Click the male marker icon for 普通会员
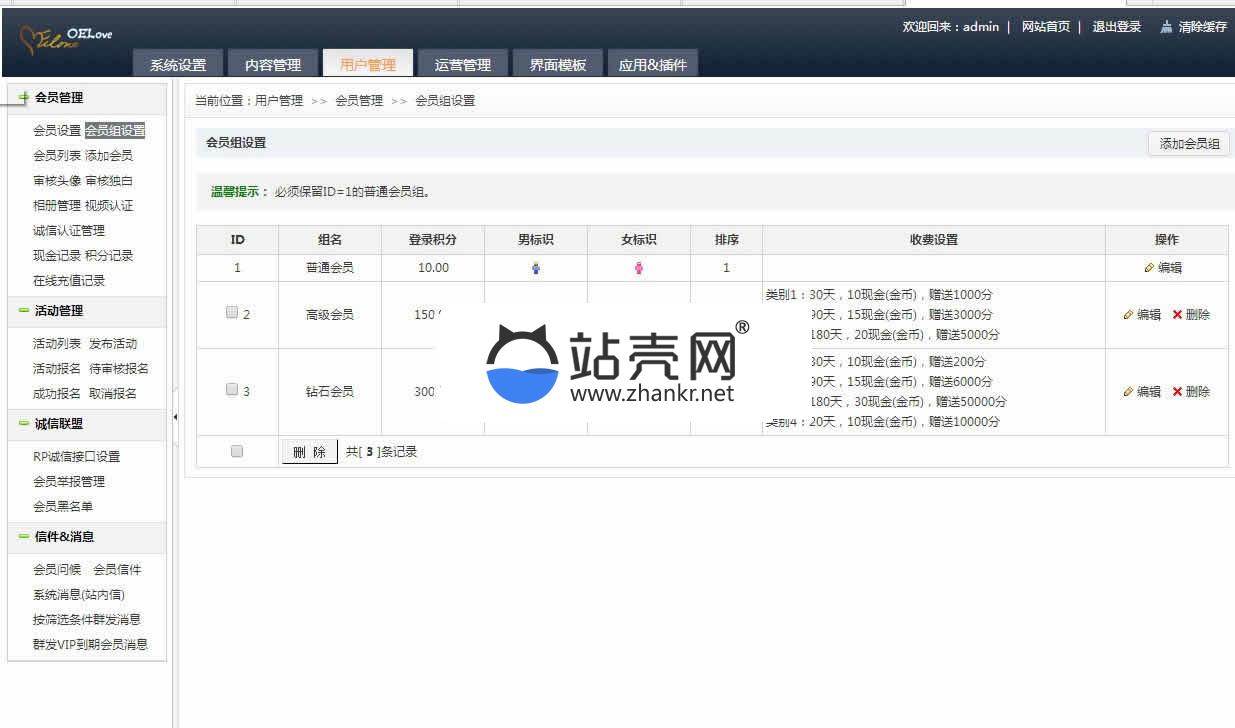Viewport: 1235px width, 728px height. point(536,268)
